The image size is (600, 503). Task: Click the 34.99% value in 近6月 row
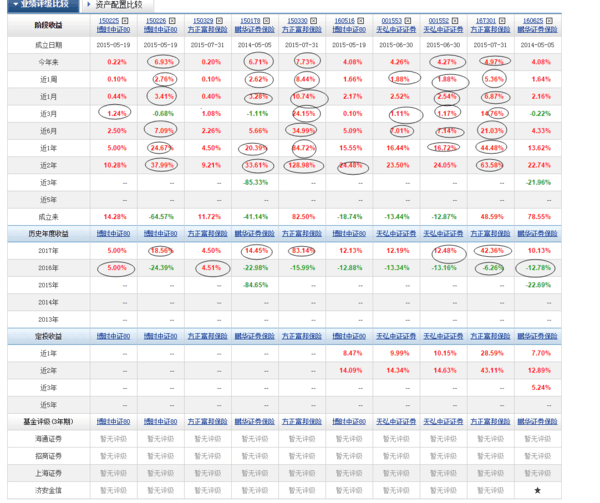(304, 131)
